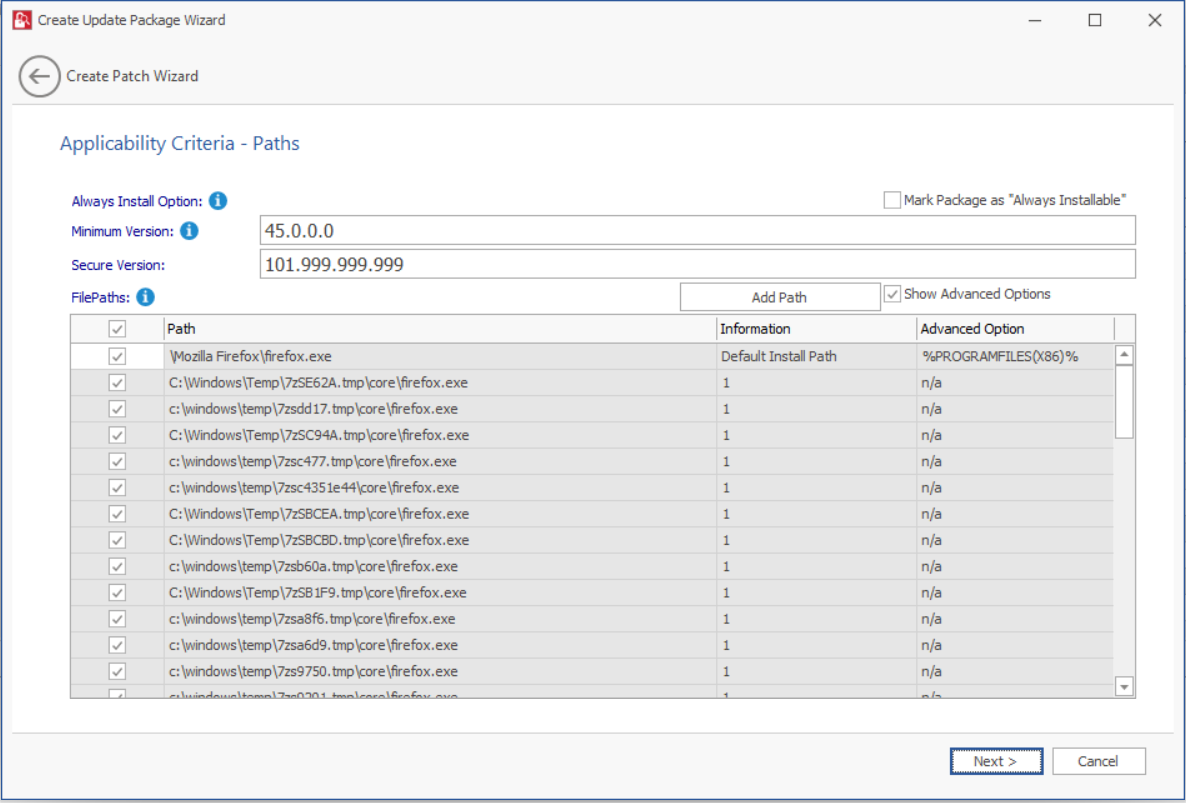Click the Default Install Path information cell
The height and width of the screenshot is (803, 1186).
(x=816, y=356)
